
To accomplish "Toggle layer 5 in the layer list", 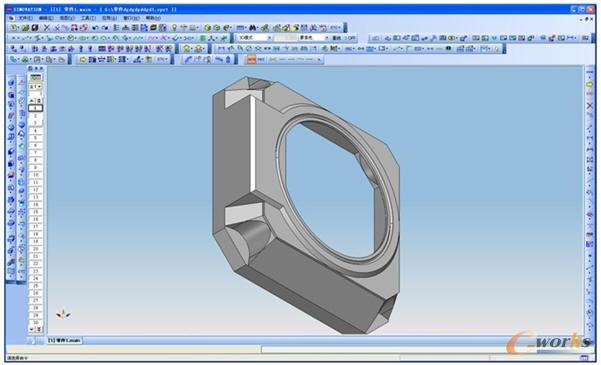I will [x=35, y=138].
